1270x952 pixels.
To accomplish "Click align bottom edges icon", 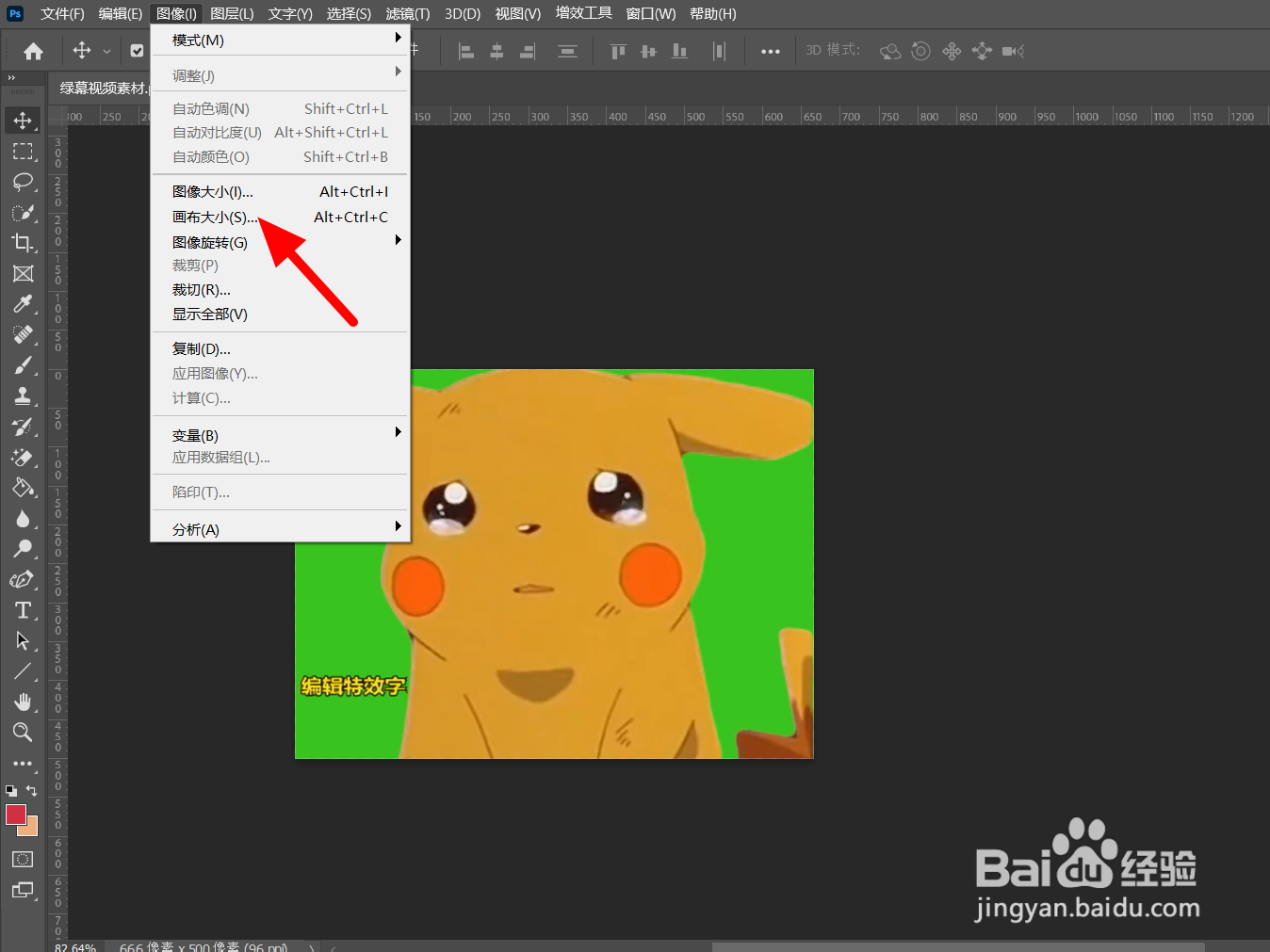I will click(679, 52).
